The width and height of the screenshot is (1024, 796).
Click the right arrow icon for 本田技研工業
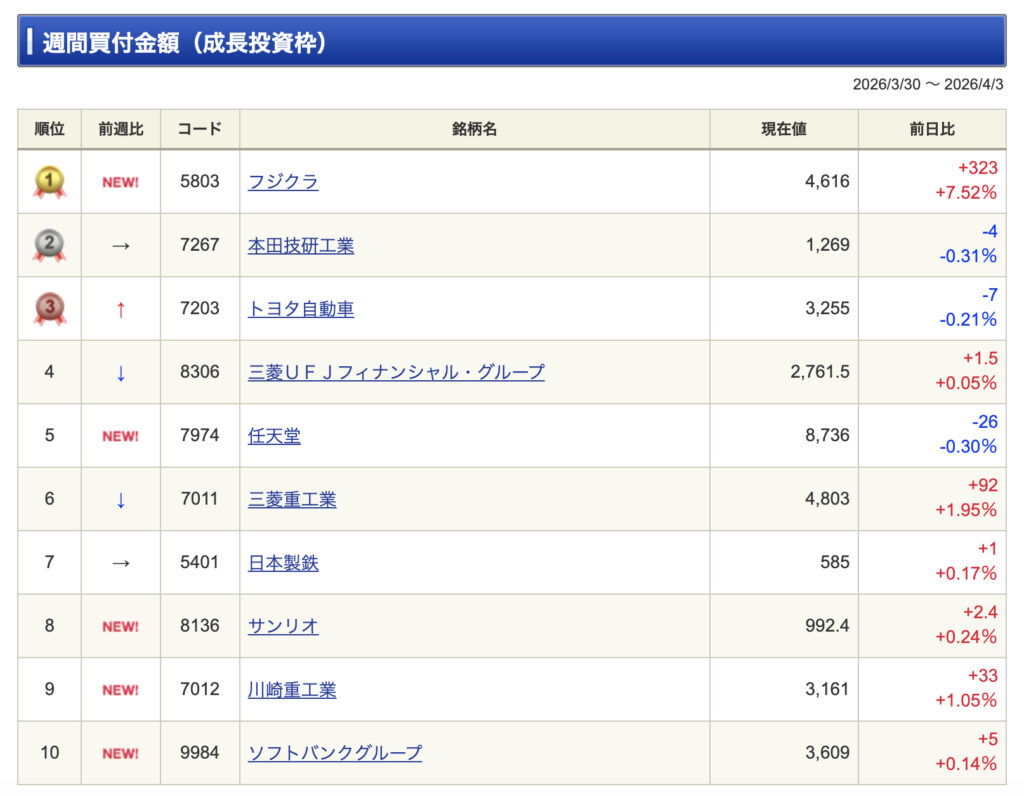tap(120, 246)
